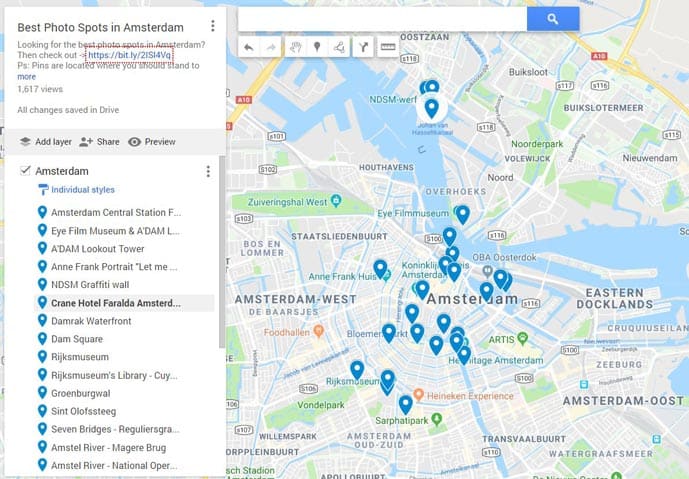Click the blue search magnifier button

coord(553,19)
